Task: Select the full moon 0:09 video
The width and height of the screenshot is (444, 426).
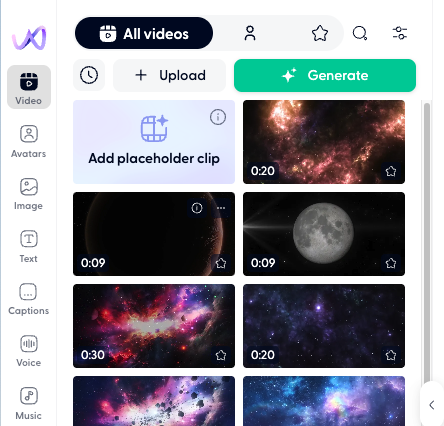Action: click(x=324, y=234)
